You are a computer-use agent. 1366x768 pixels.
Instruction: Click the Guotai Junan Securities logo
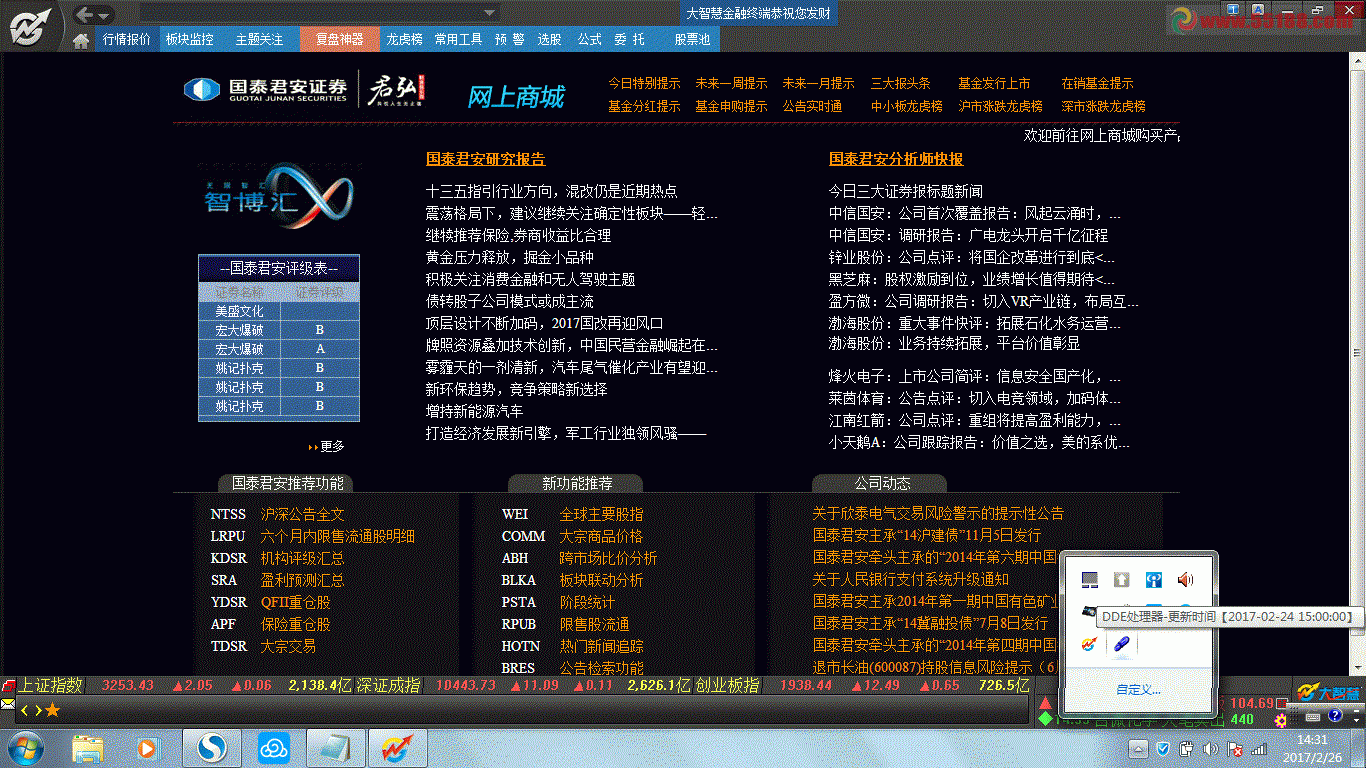point(266,89)
